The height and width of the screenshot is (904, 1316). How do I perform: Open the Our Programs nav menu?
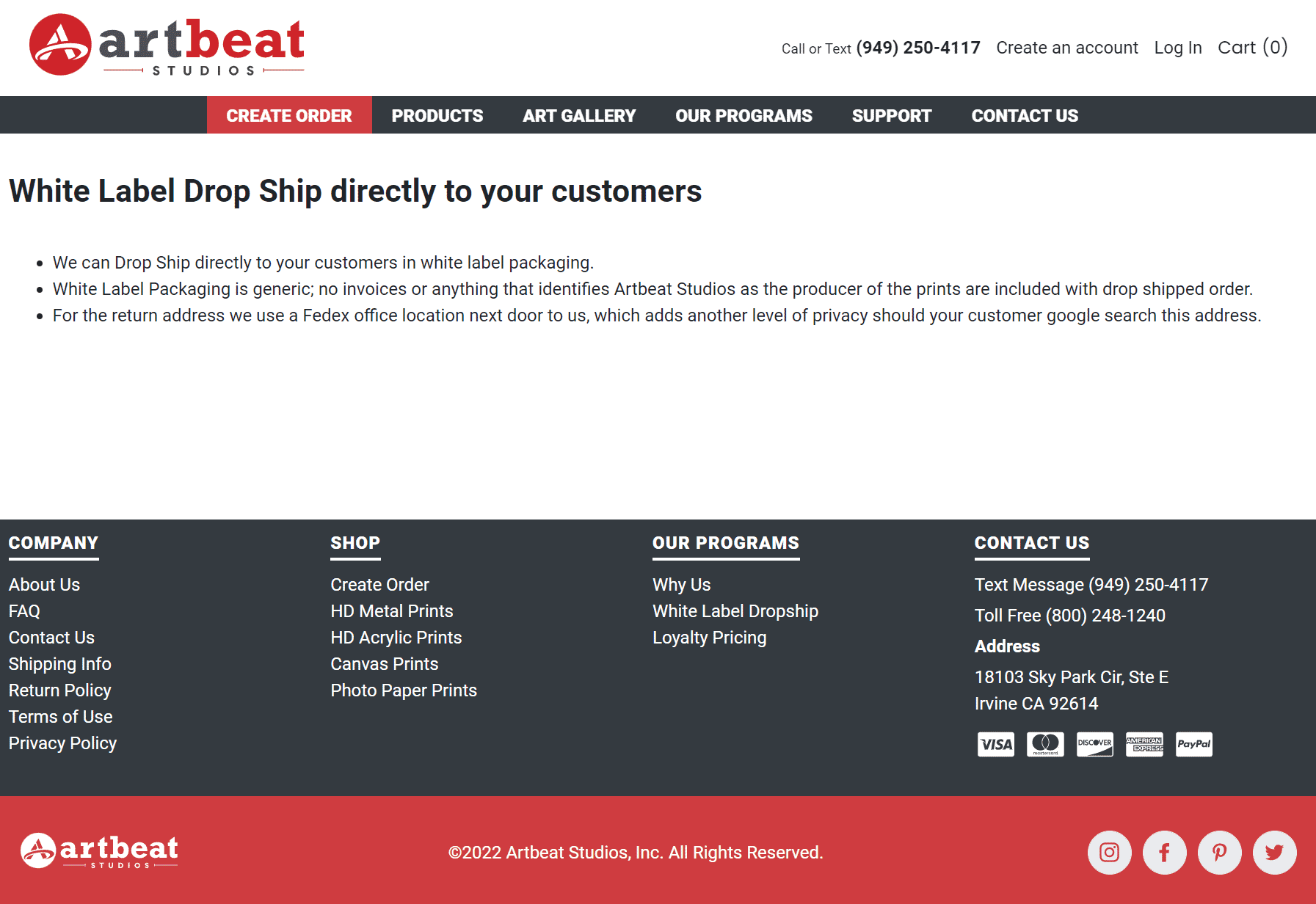[744, 115]
